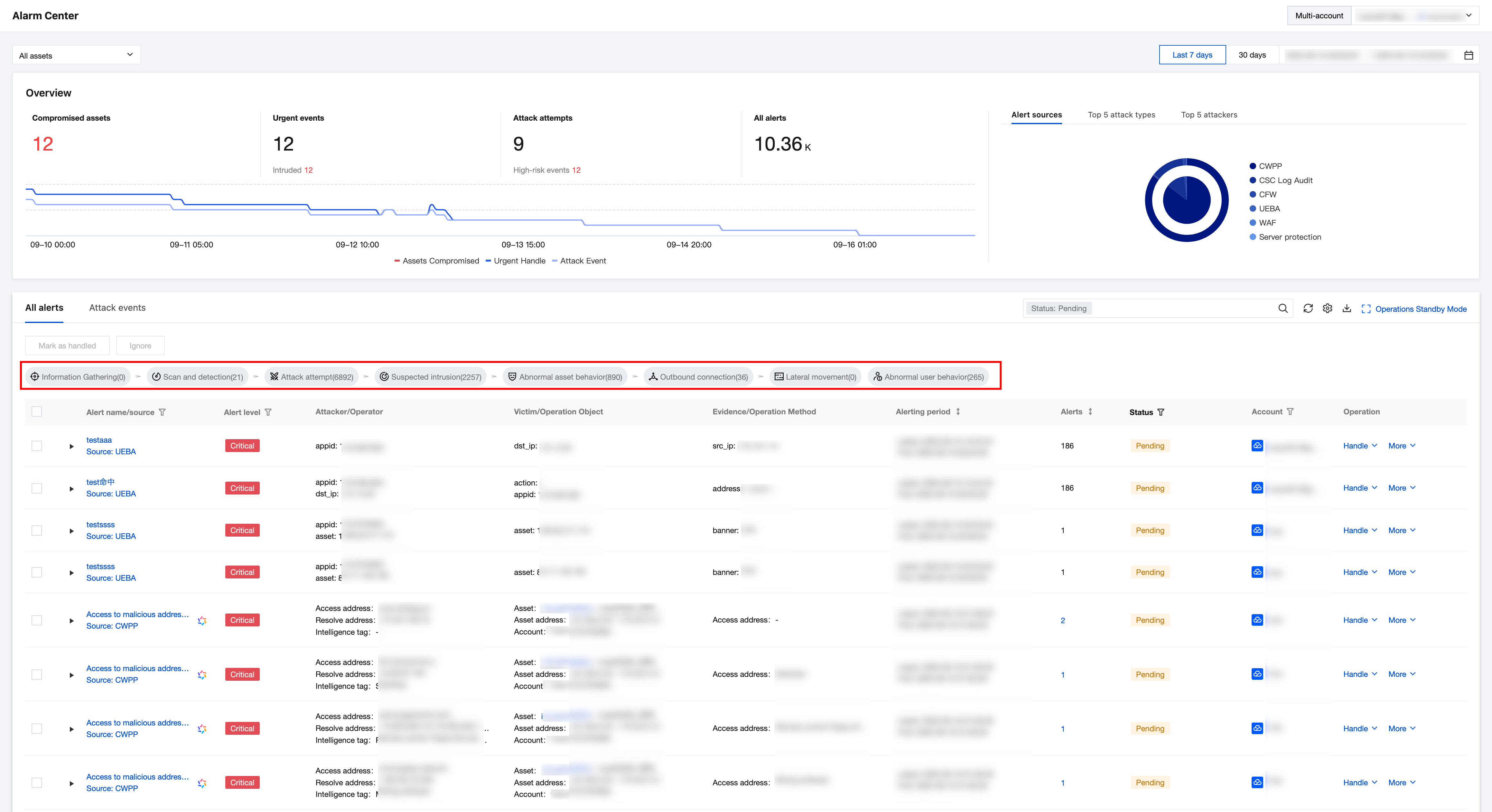Check the box for testaaa alert row
Image resolution: width=1492 pixels, height=812 pixels.
[x=36, y=446]
